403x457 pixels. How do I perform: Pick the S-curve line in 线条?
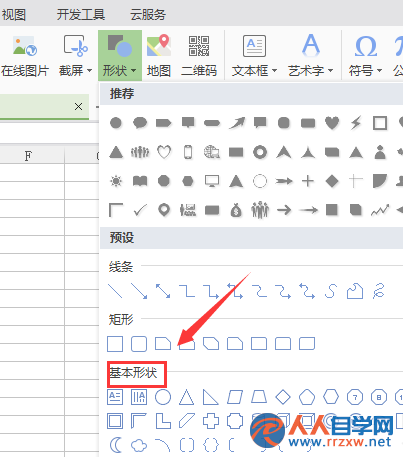tap(331, 291)
